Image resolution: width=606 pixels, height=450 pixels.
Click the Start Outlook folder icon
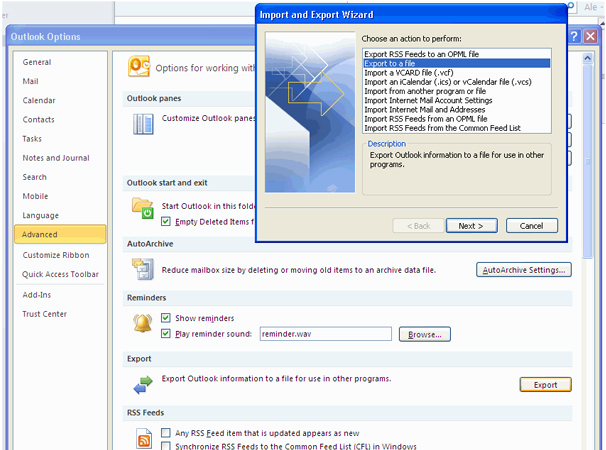[x=143, y=208]
